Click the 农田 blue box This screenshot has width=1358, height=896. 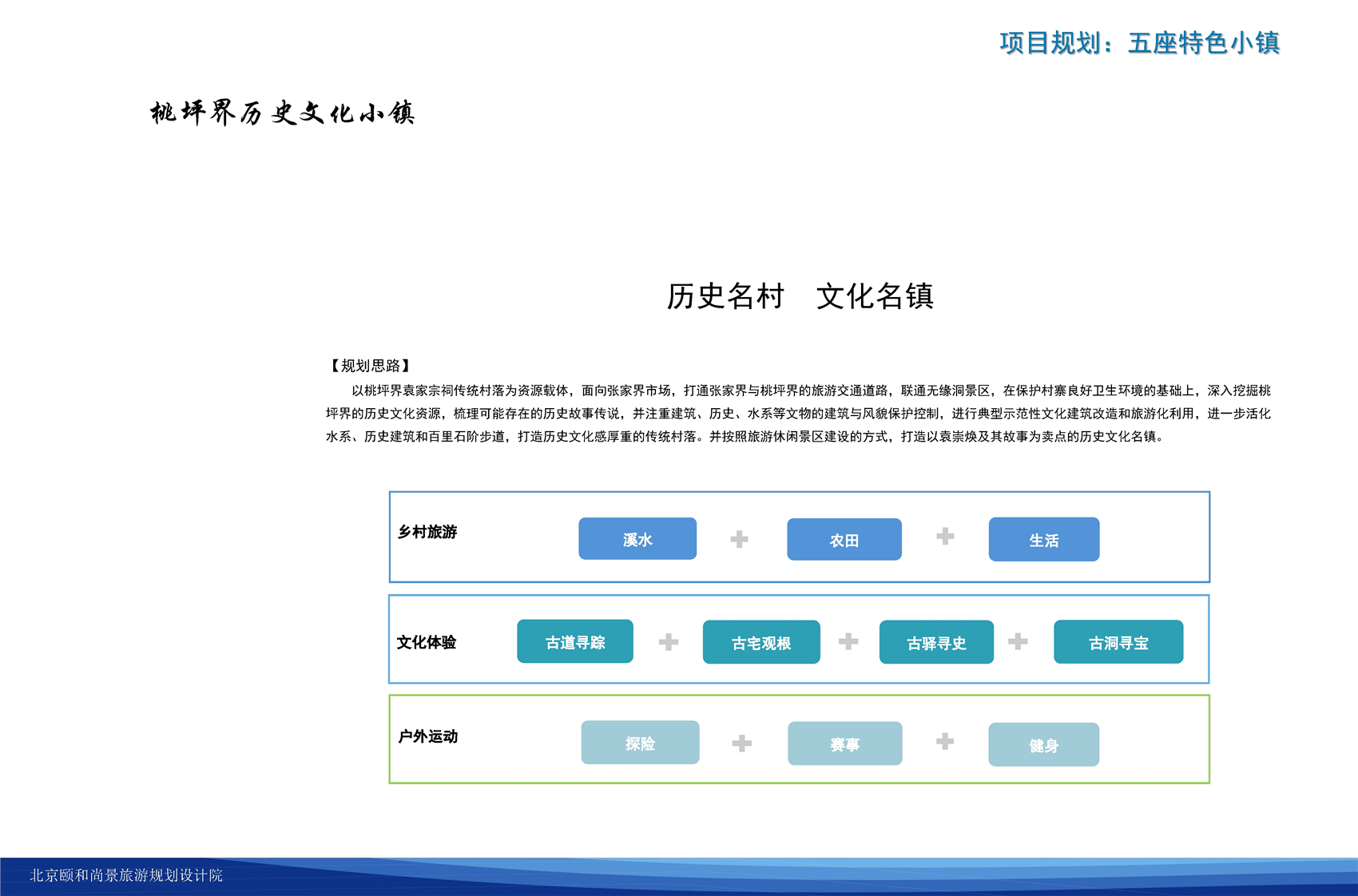844,540
